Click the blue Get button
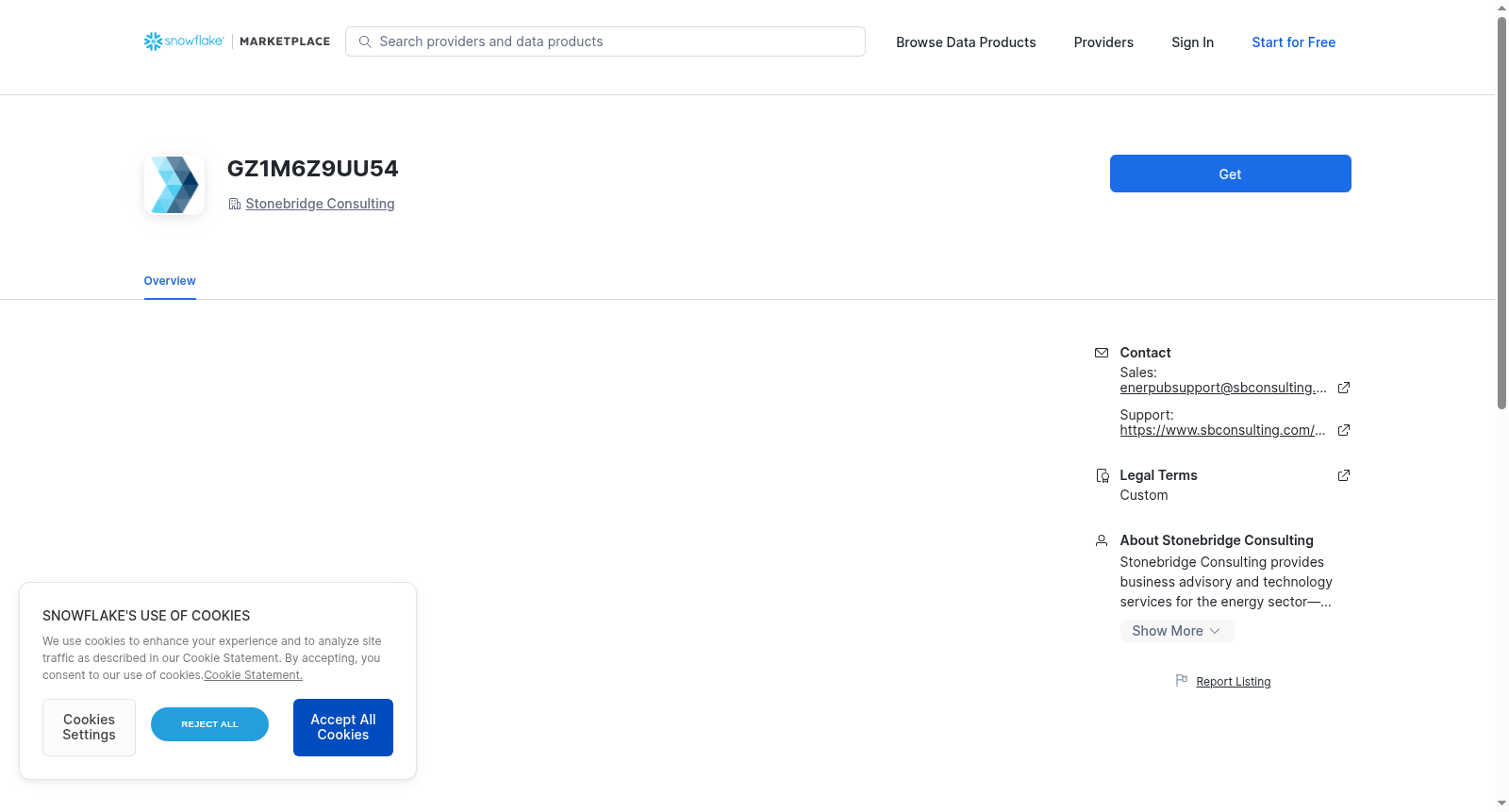1509x812 pixels. [1230, 174]
